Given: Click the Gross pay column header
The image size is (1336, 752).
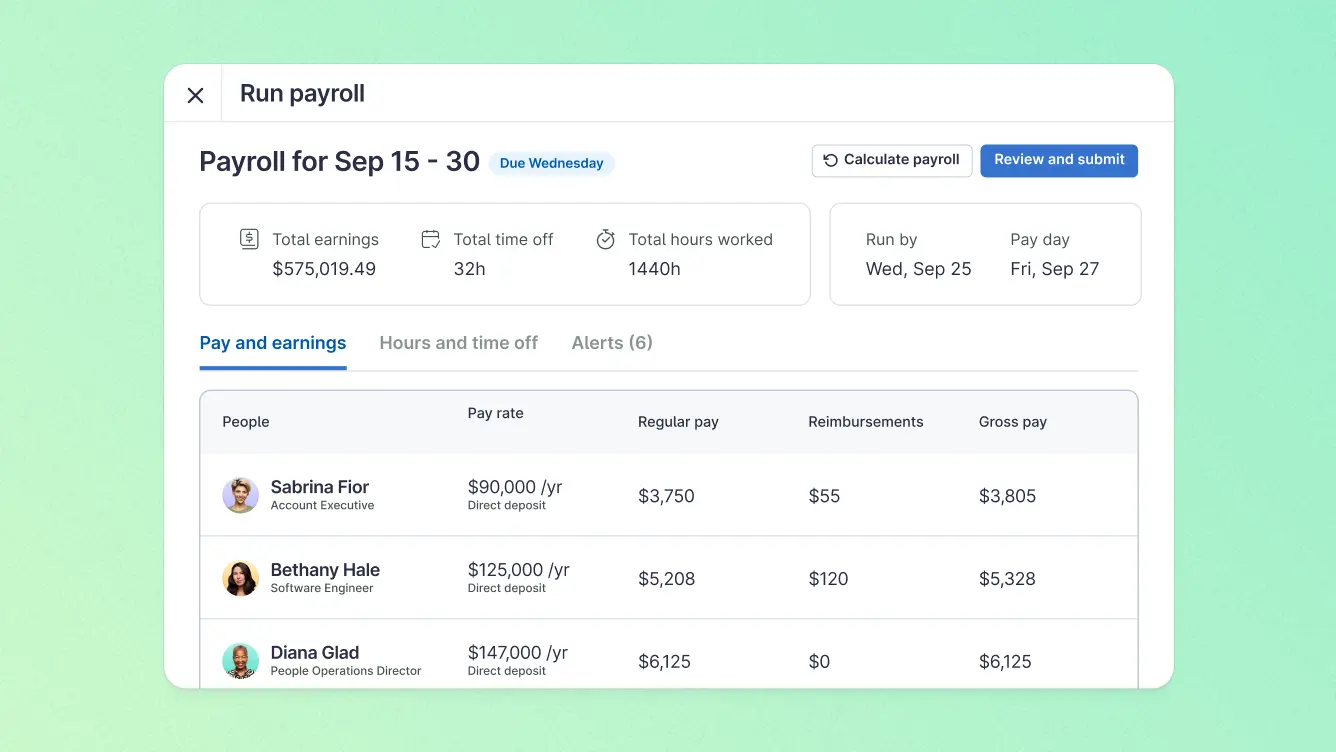Looking at the screenshot, I should [x=1012, y=422].
